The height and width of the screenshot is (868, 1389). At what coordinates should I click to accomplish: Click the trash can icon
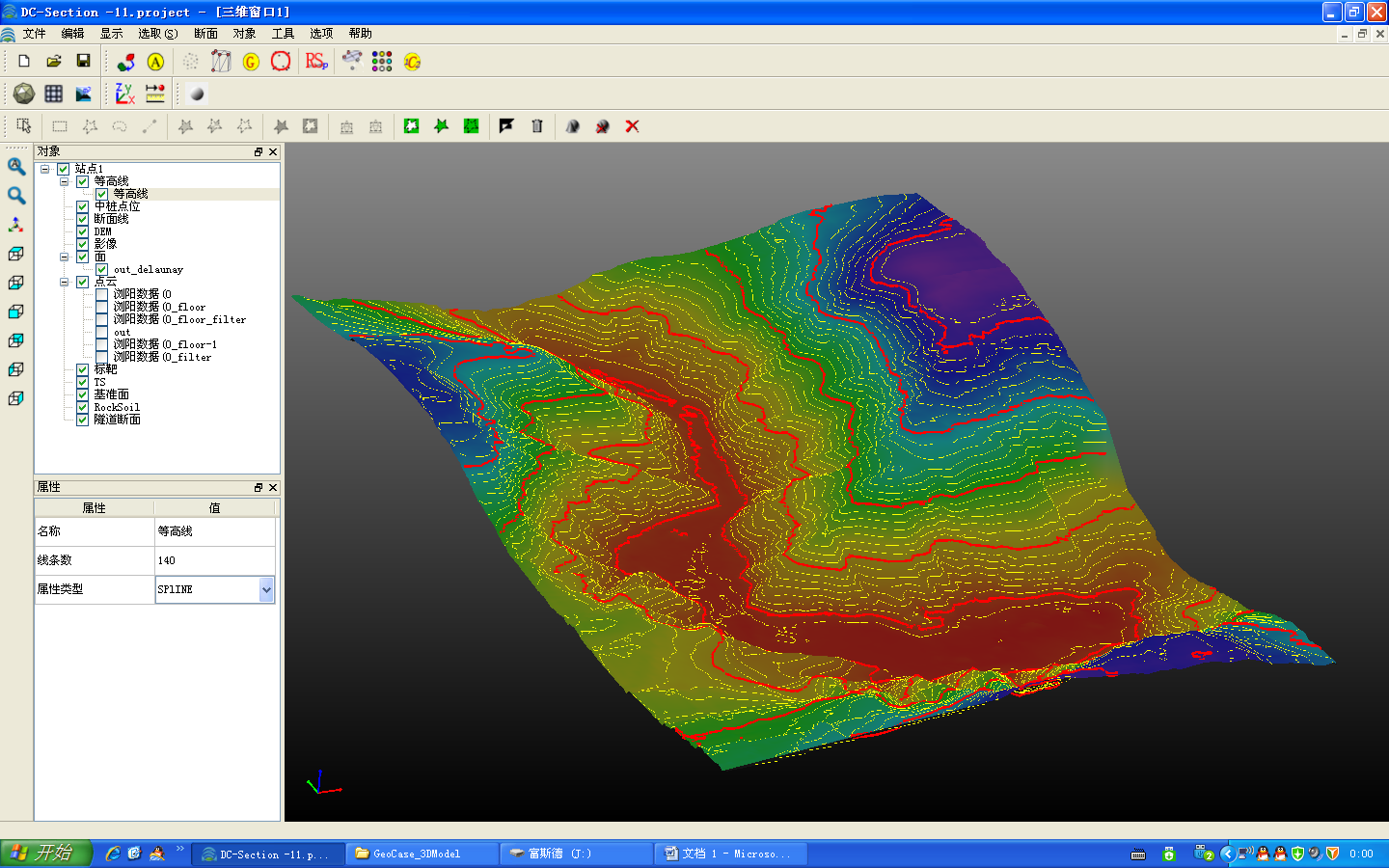[x=537, y=126]
